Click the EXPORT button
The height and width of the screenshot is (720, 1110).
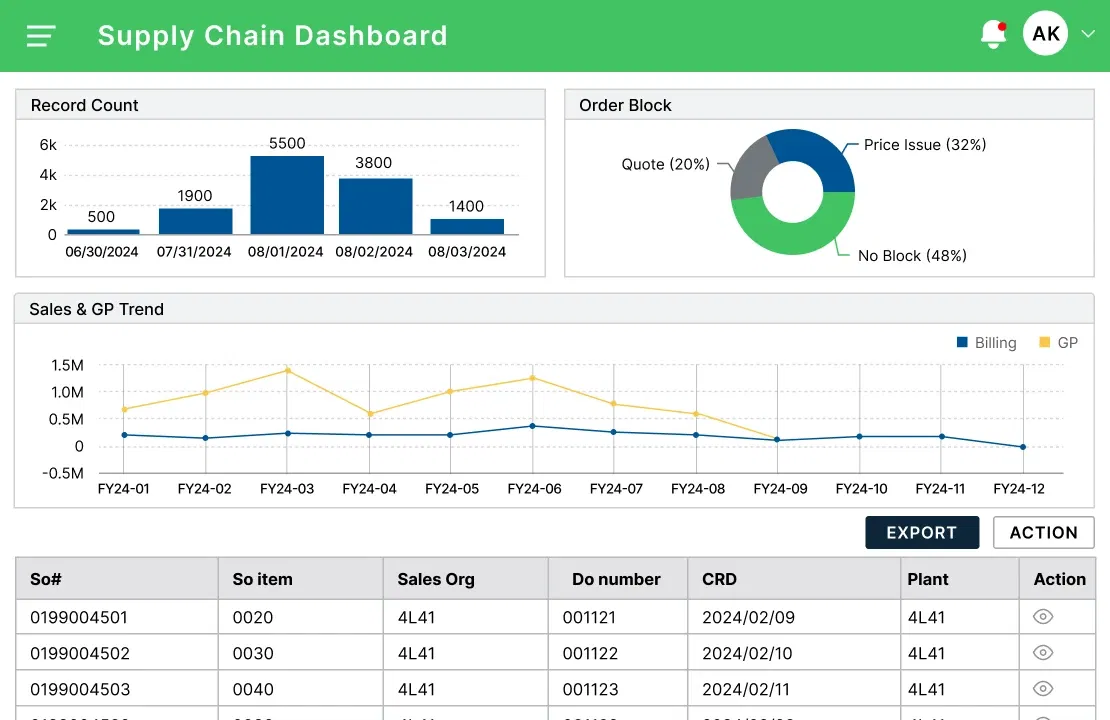[x=921, y=532]
